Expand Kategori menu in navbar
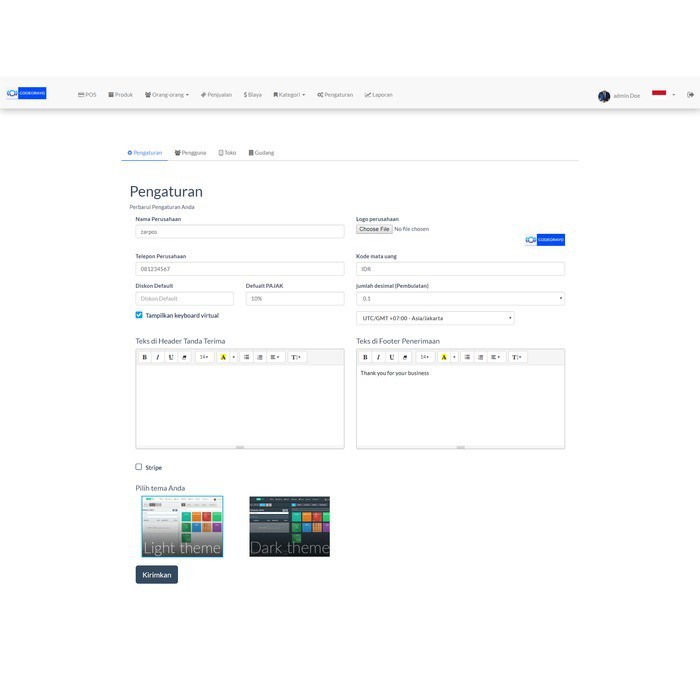This screenshot has height=700, width=700. (289, 95)
